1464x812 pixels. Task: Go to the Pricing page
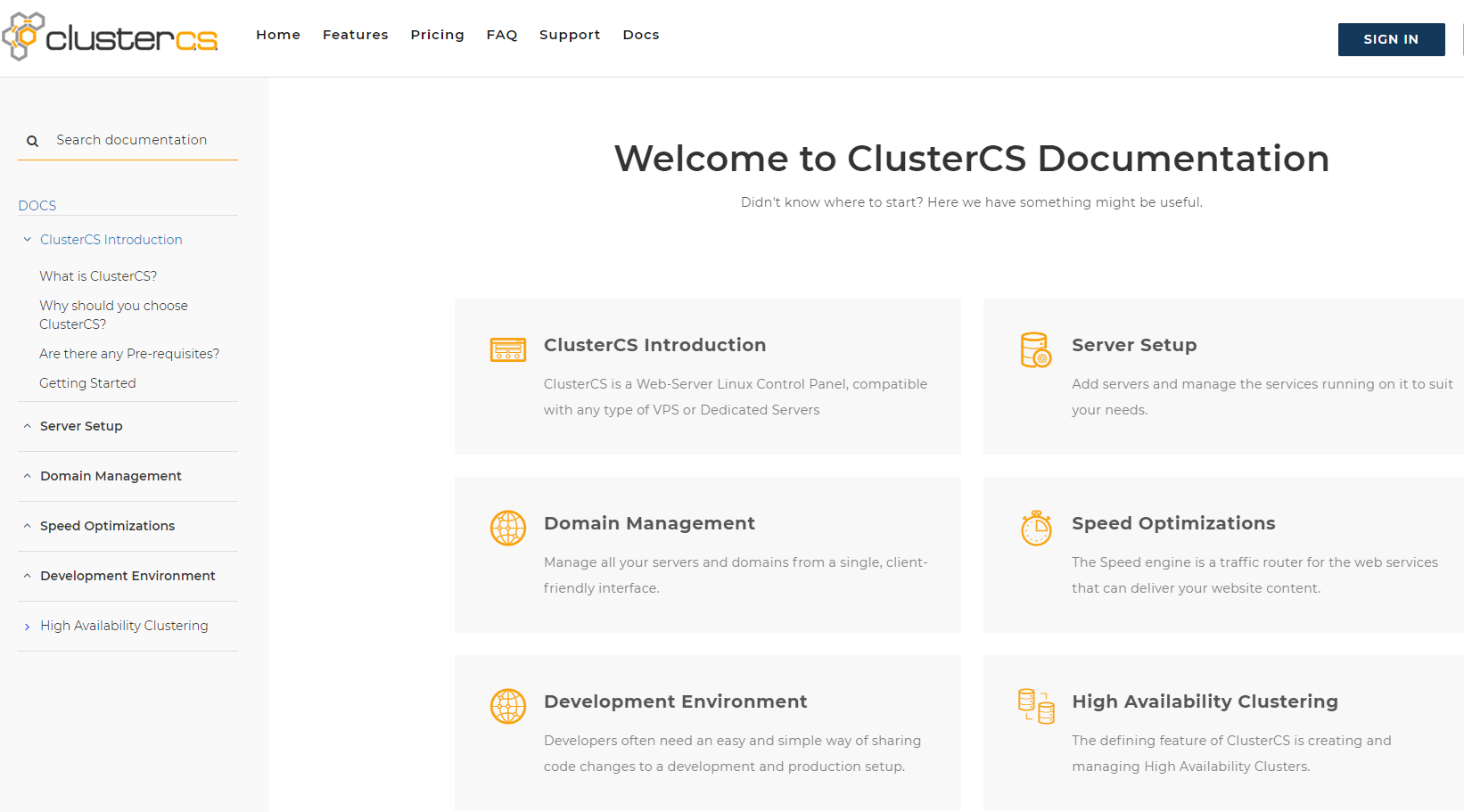[437, 35]
